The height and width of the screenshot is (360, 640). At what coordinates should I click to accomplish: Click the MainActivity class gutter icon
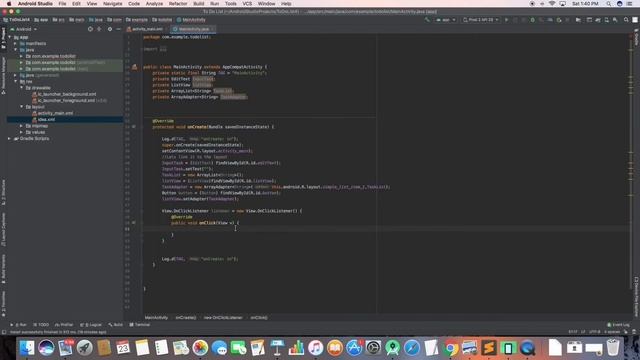click(134, 67)
